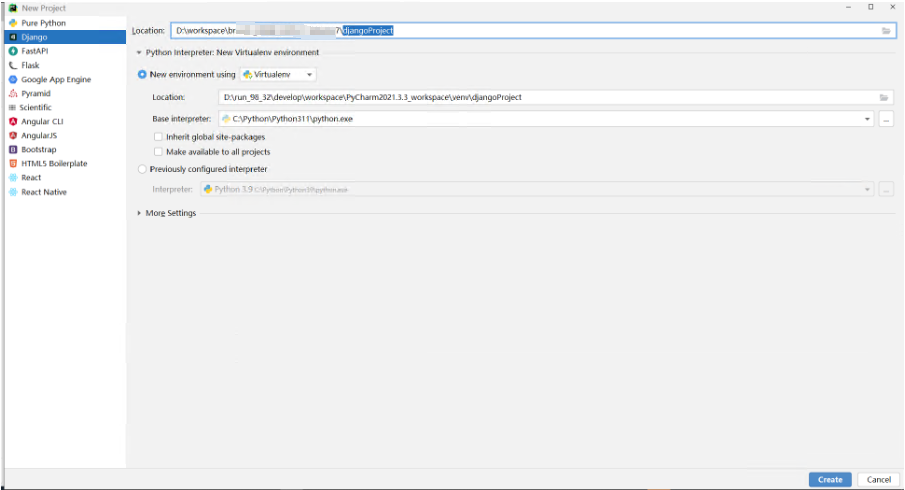This screenshot has height=490, width=905.
Task: Click the Cancel button
Action: point(878,480)
